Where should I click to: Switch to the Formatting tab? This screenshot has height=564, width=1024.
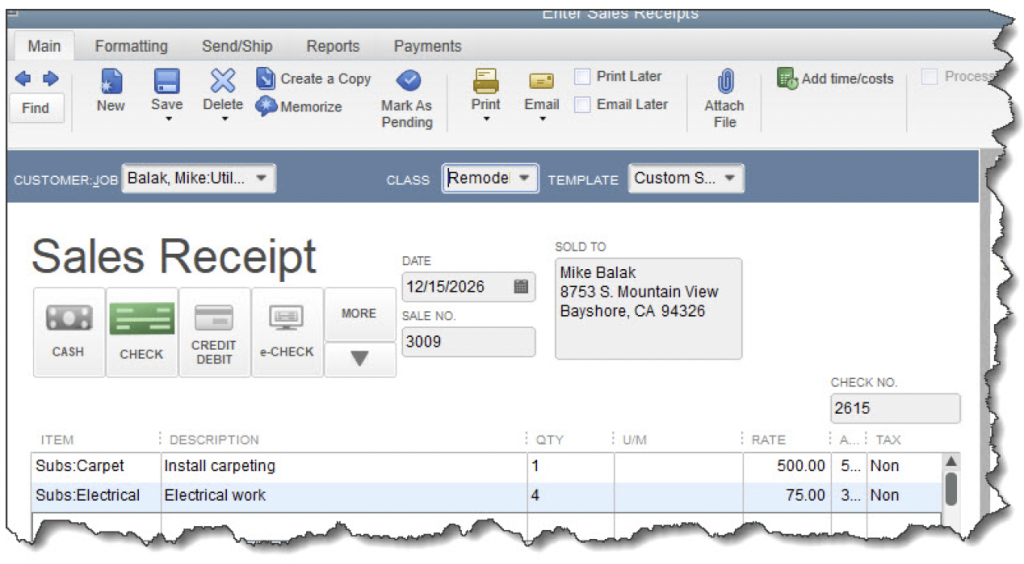click(131, 46)
